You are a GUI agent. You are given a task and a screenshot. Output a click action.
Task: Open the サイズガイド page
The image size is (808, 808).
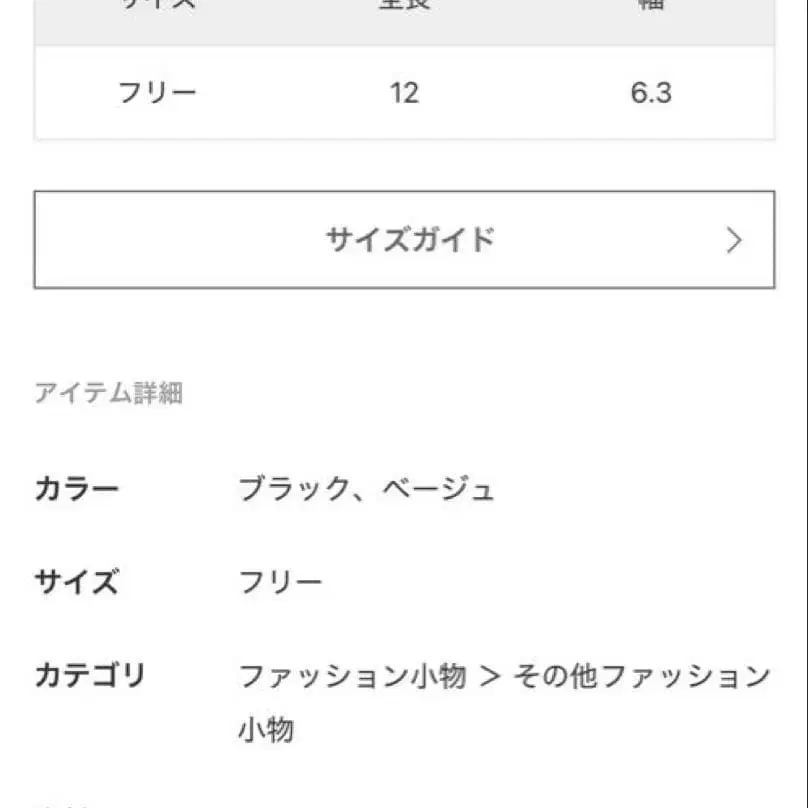(x=404, y=239)
